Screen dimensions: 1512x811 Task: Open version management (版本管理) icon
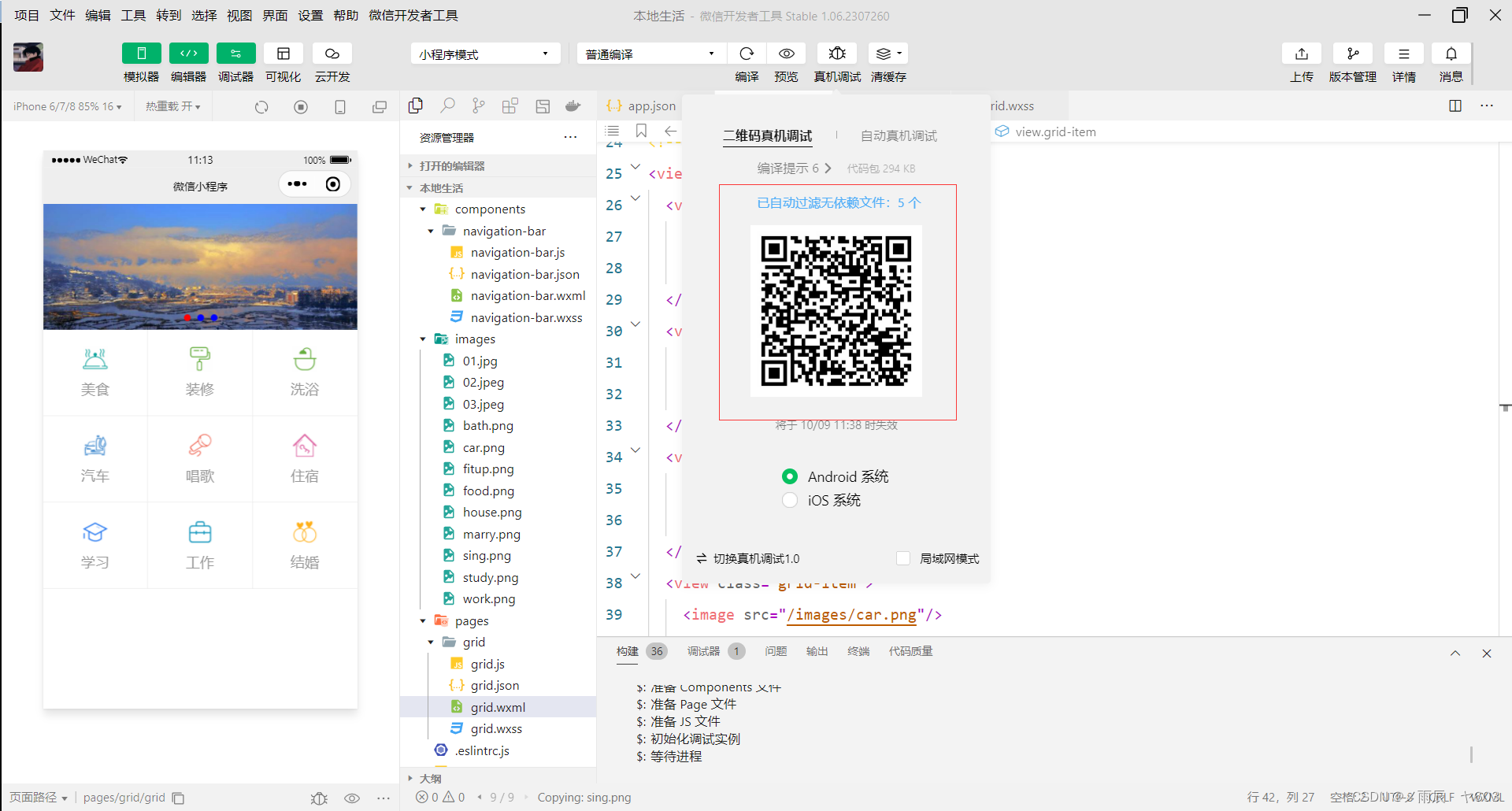coord(1353,54)
